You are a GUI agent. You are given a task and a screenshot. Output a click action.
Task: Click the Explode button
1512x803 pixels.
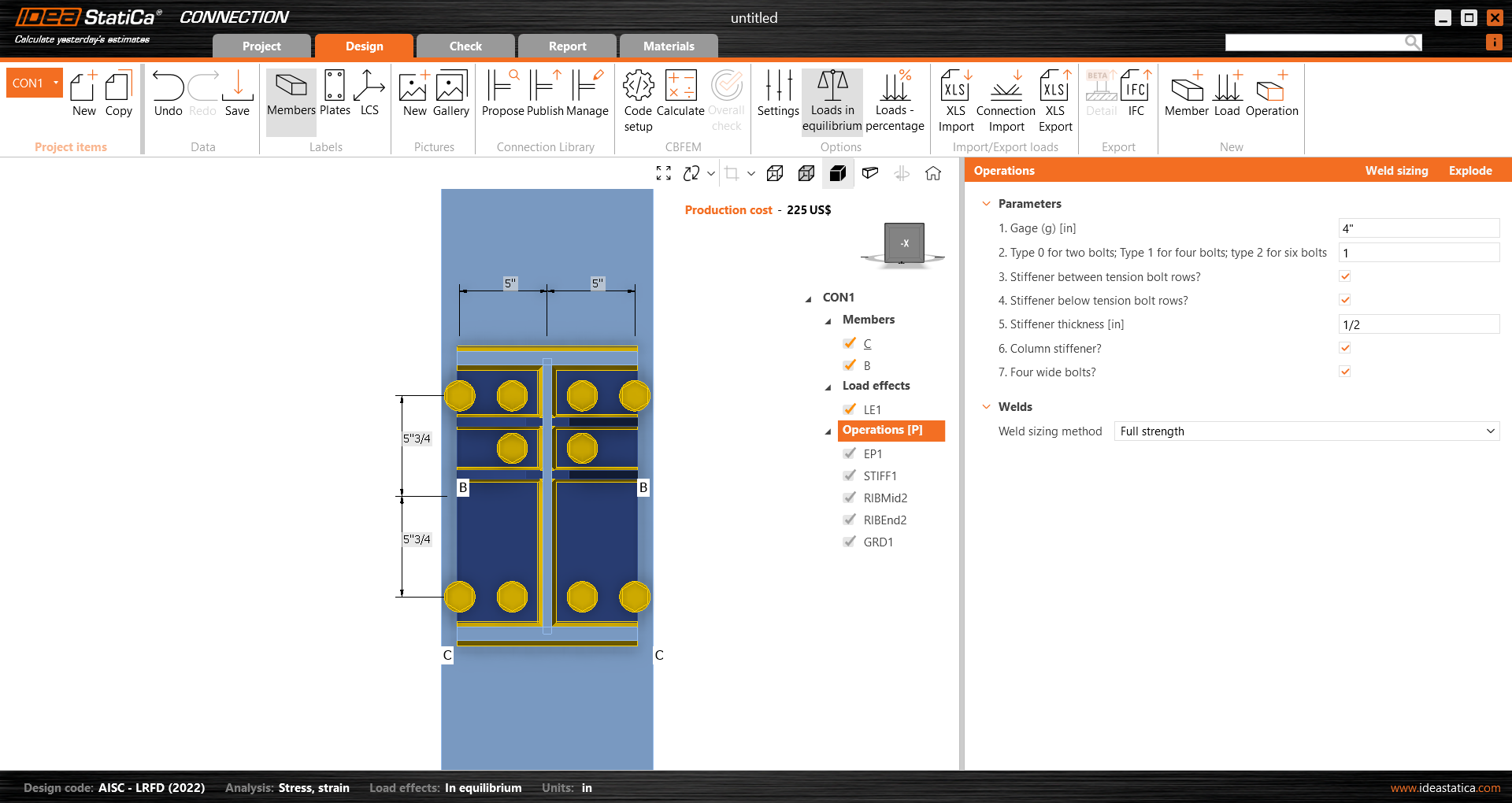[x=1469, y=171]
